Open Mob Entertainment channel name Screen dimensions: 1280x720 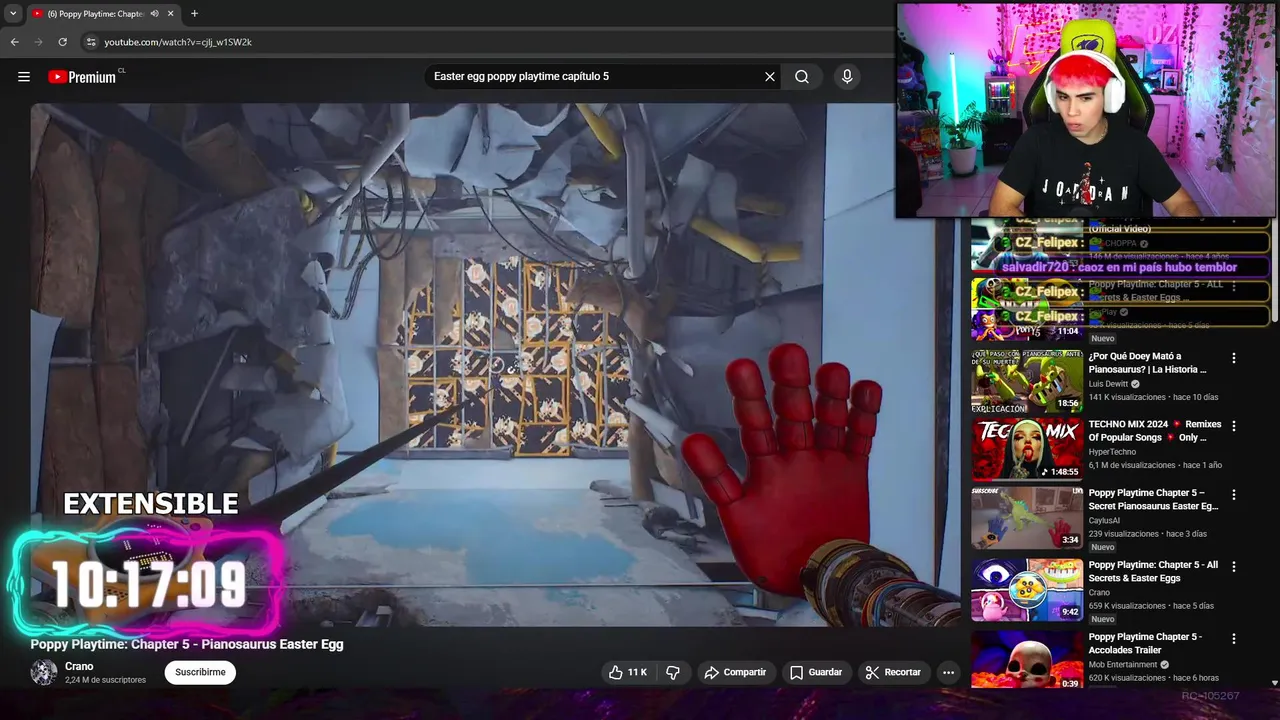pos(1123,665)
